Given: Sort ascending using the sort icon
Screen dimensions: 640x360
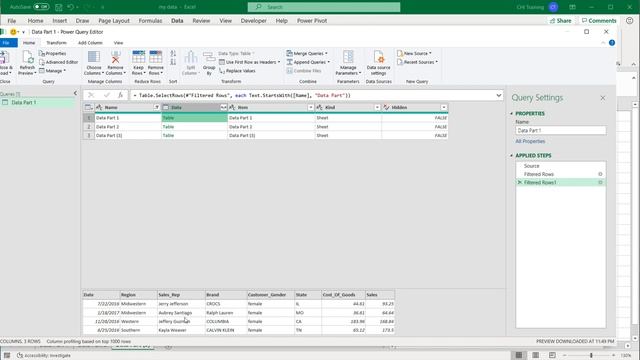Looking at the screenshot, I should [173, 53].
